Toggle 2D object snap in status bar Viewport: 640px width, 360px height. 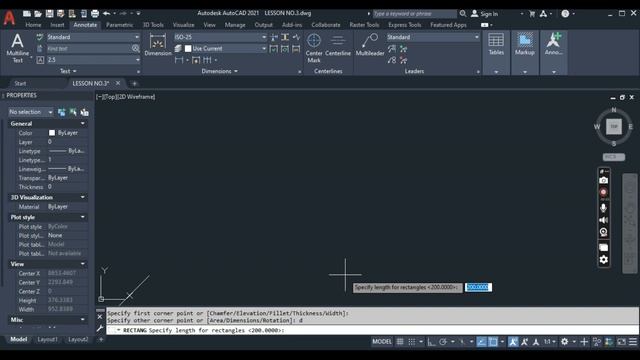pyautogui.click(x=493, y=342)
